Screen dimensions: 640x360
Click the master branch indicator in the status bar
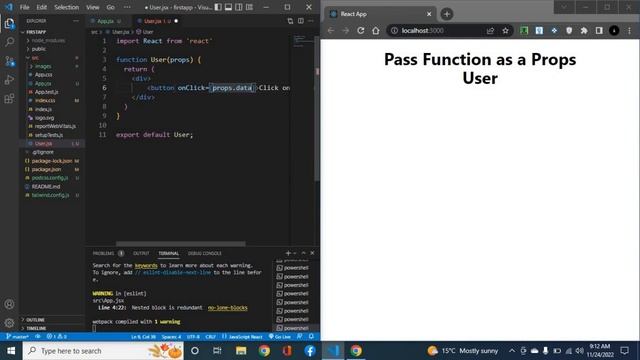(x=17, y=337)
